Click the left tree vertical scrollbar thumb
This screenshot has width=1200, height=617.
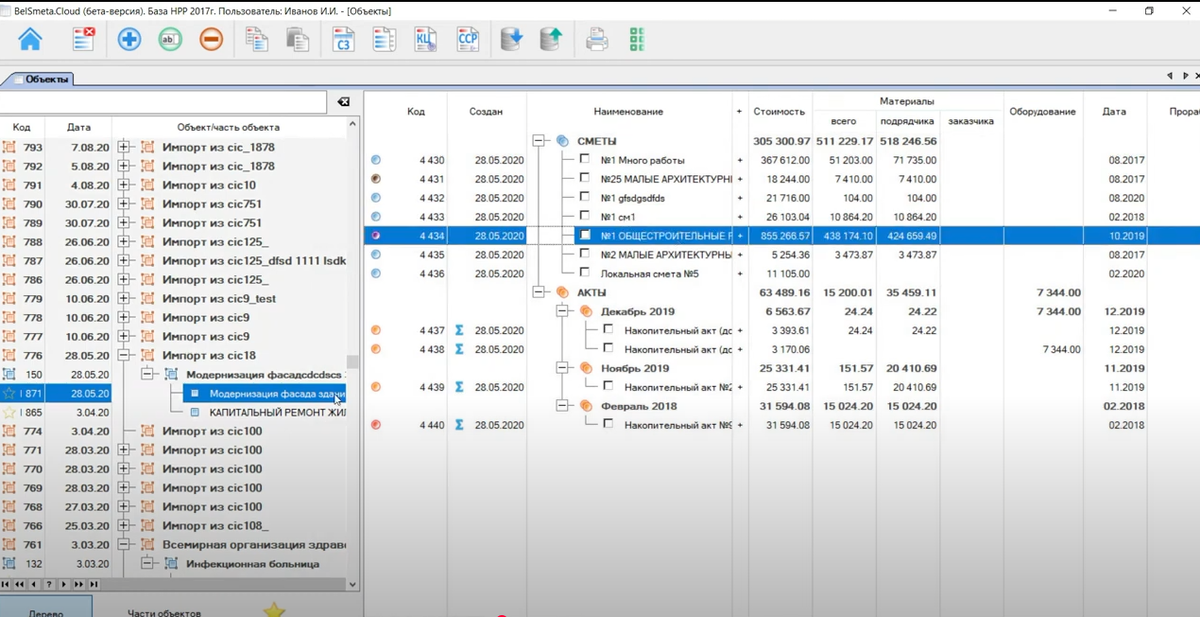(352, 363)
